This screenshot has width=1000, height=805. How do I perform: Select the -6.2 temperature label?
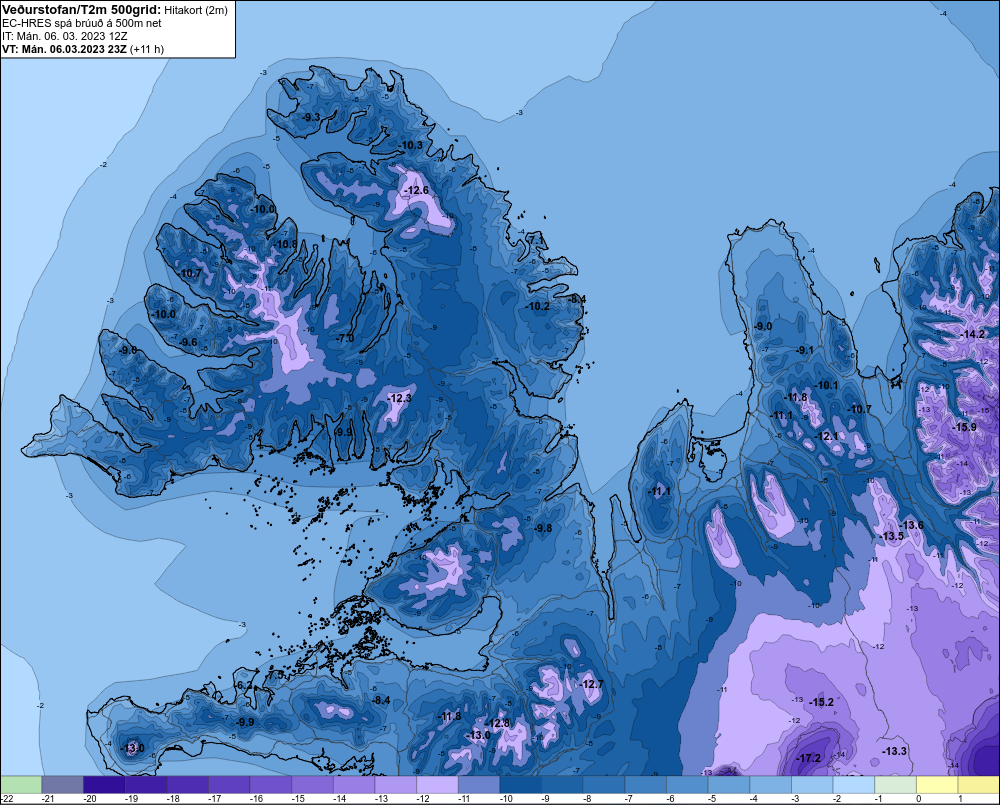[244, 686]
